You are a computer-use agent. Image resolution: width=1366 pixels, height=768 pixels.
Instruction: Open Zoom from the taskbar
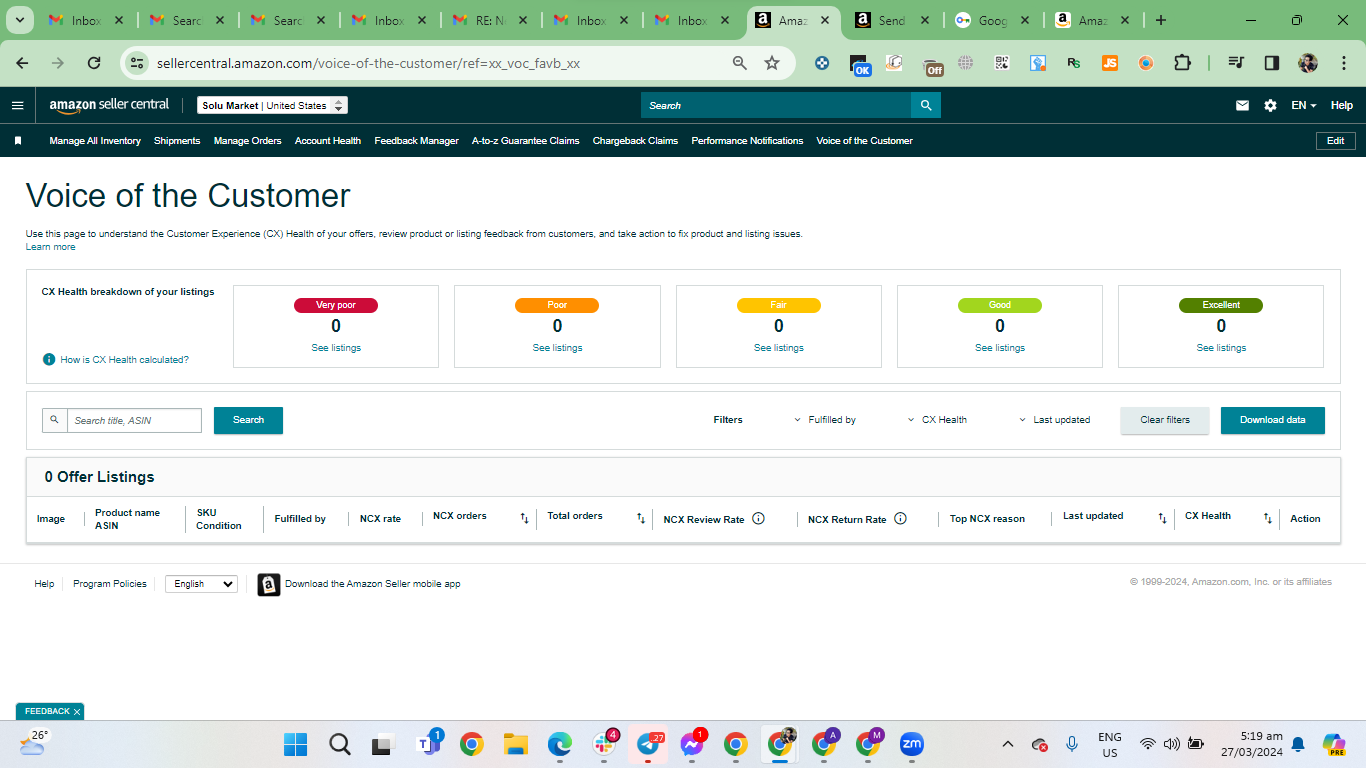tap(911, 744)
